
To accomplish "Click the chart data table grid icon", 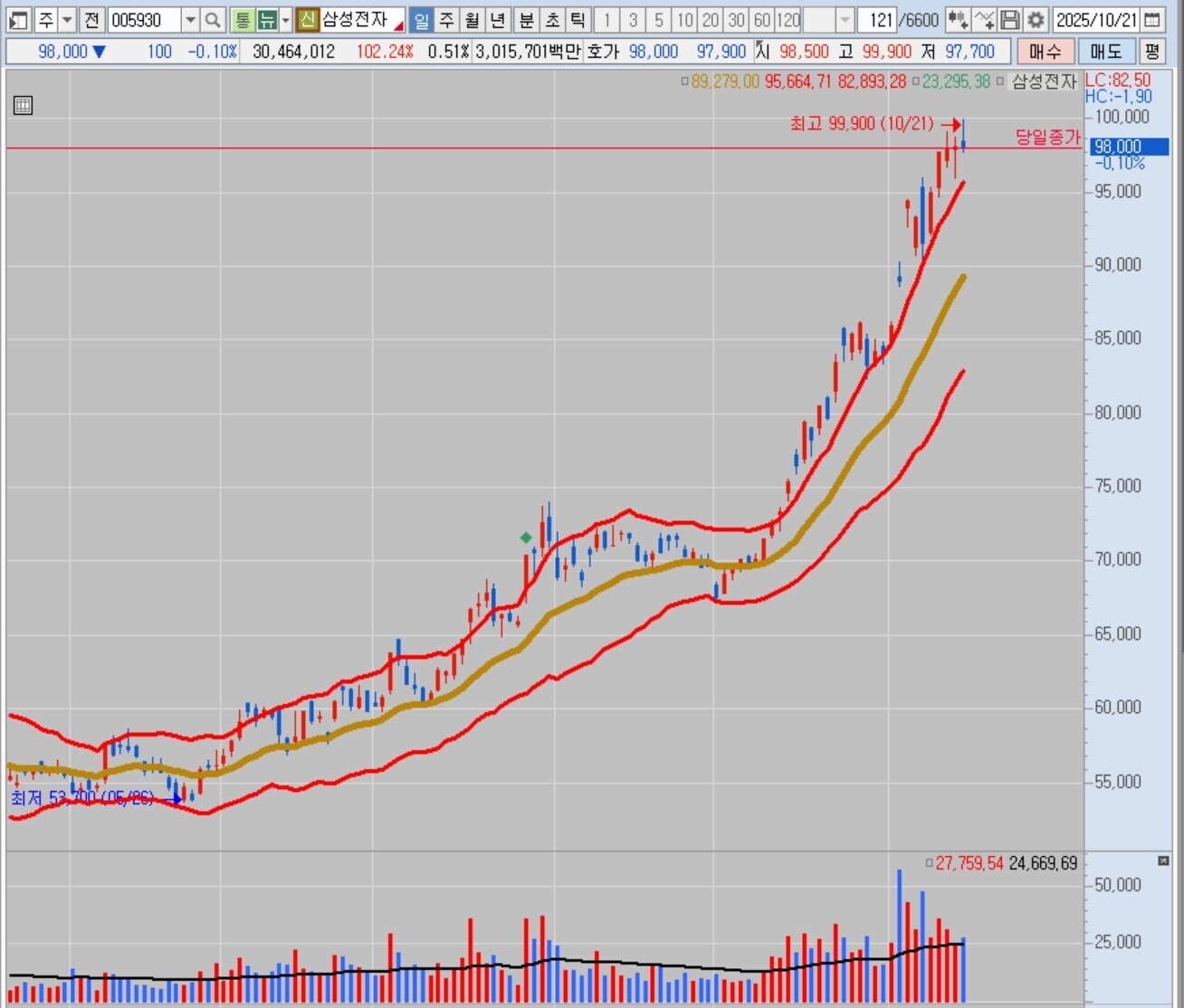I will [23, 105].
